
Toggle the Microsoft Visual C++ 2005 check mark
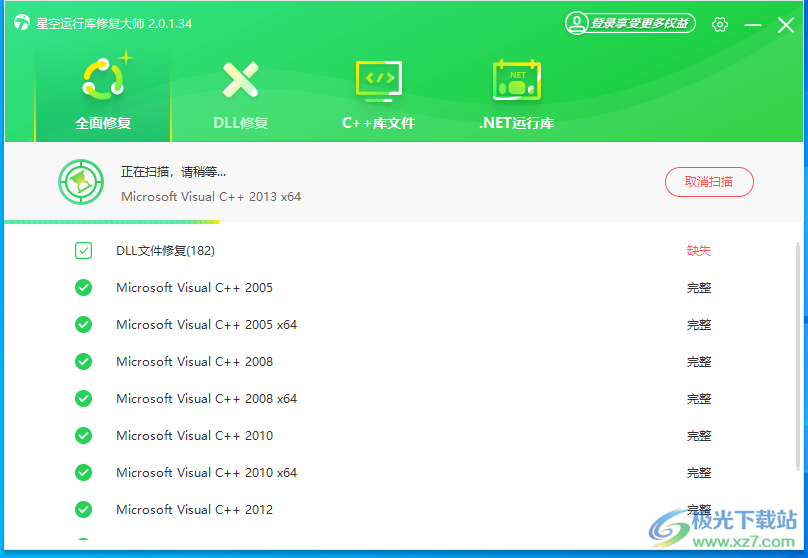84,288
